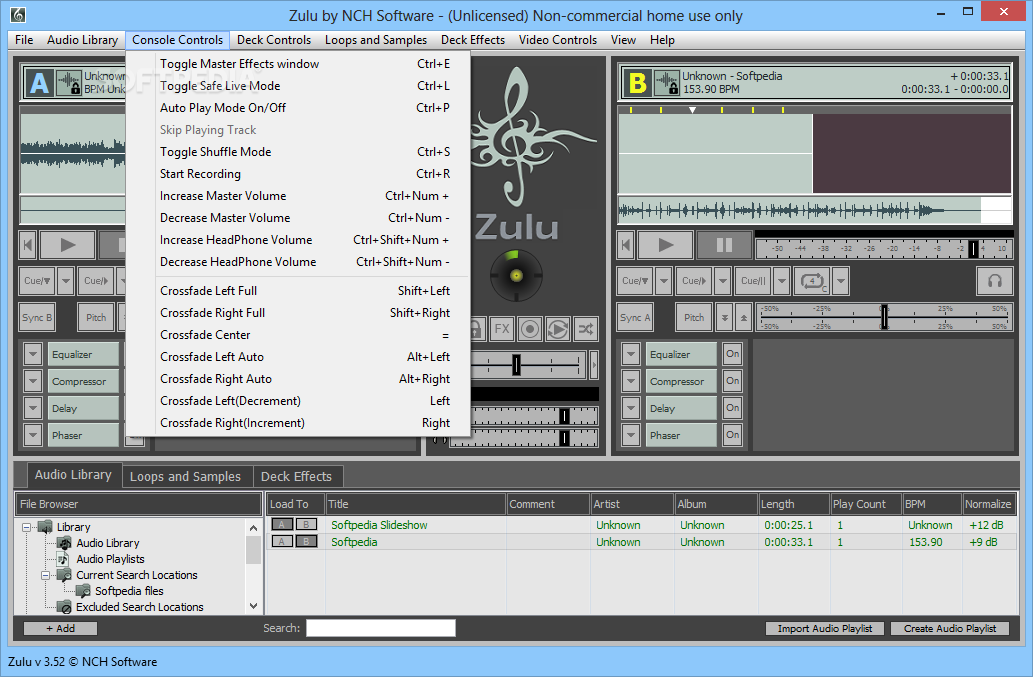Select Softpedia files tree item

click(x=129, y=591)
